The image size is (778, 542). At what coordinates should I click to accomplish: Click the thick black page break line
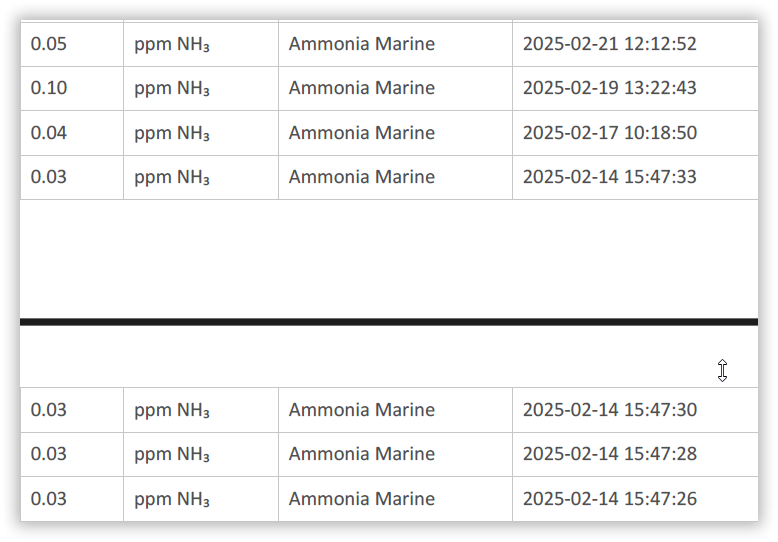(x=389, y=322)
